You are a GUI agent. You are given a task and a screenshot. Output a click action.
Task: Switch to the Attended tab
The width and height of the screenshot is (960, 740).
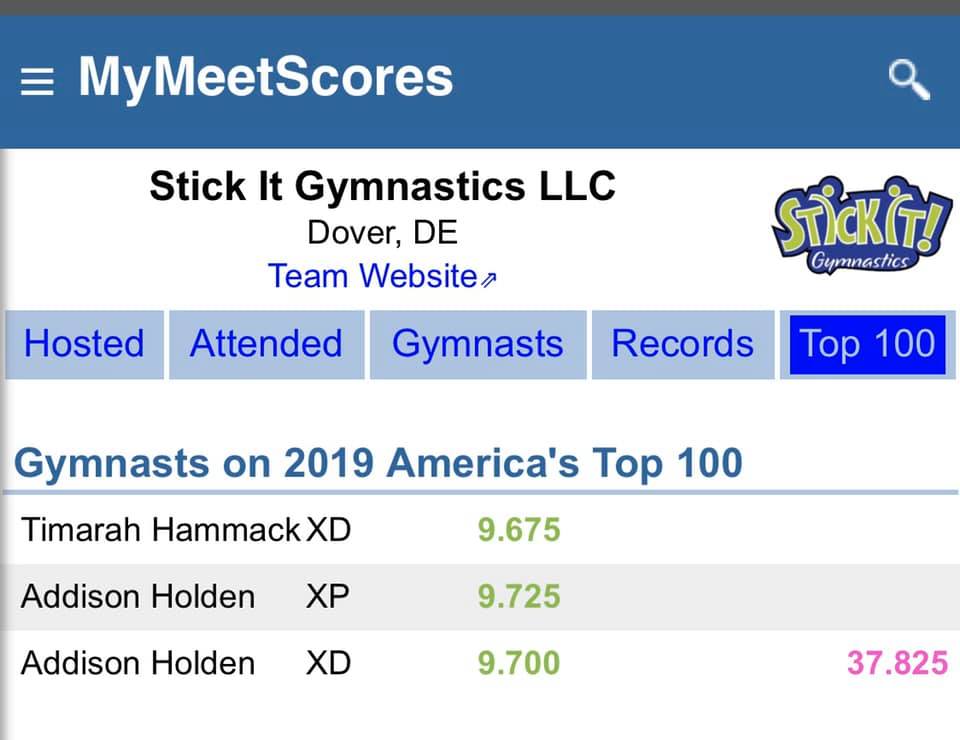tap(266, 344)
